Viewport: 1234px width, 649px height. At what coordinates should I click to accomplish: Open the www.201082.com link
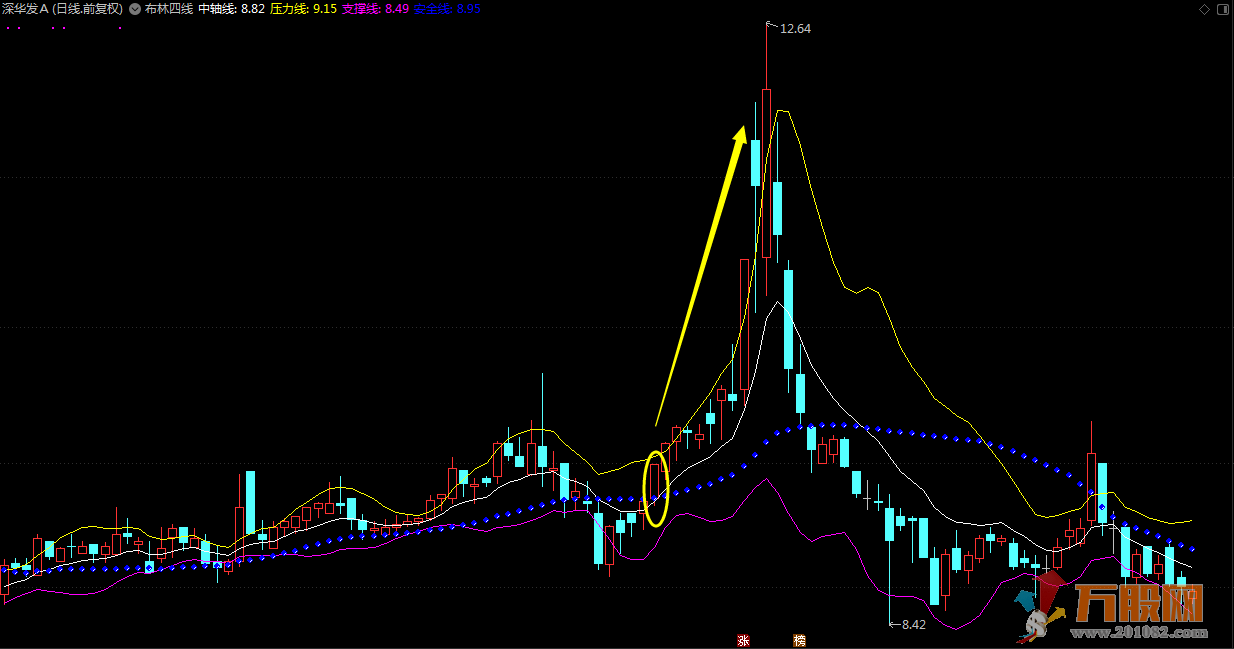point(1139,633)
